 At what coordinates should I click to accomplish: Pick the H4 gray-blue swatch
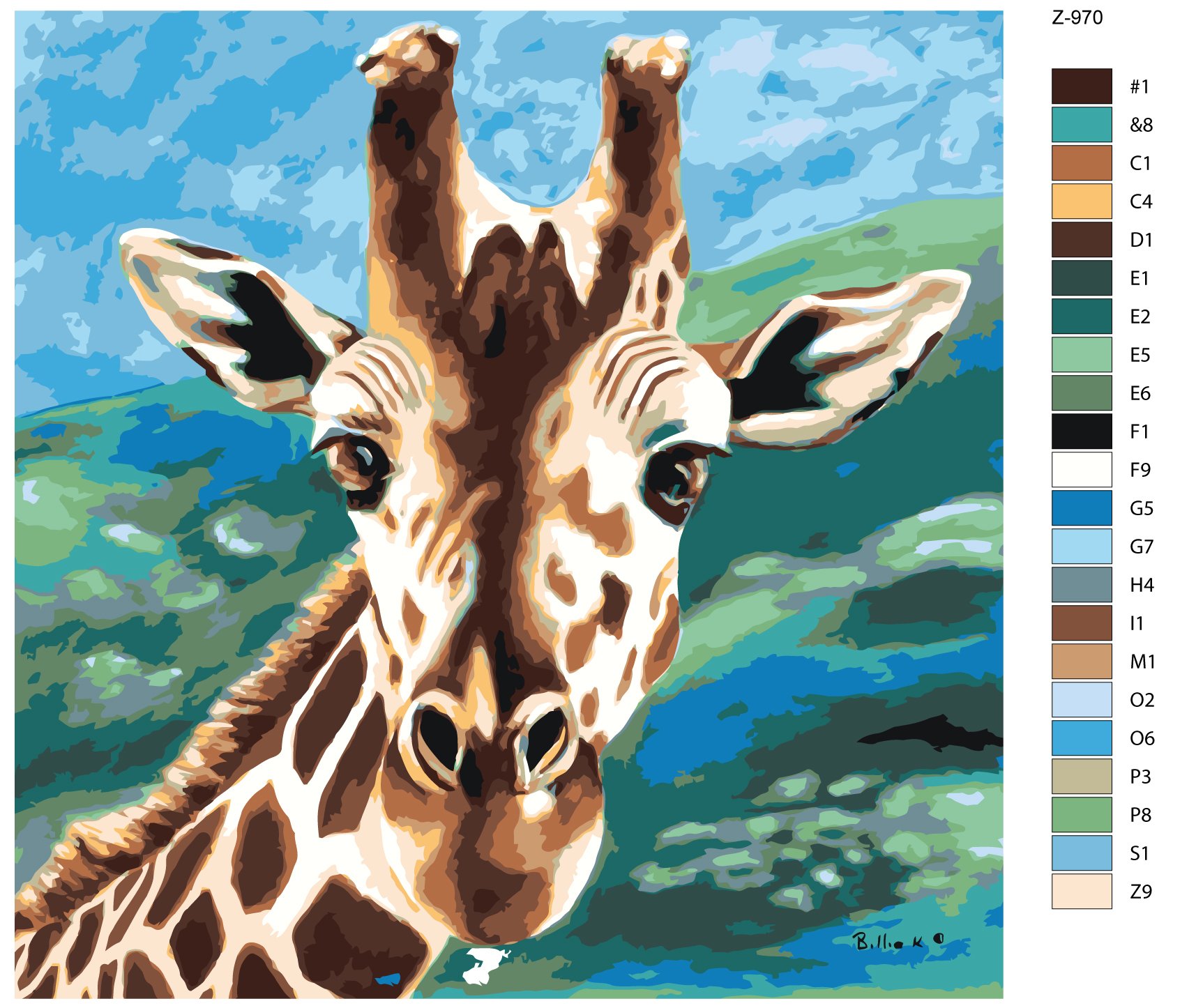[1082, 585]
